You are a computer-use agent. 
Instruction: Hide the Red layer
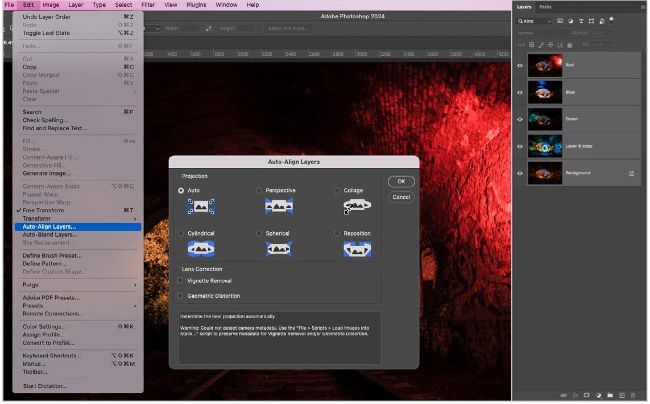(520, 65)
